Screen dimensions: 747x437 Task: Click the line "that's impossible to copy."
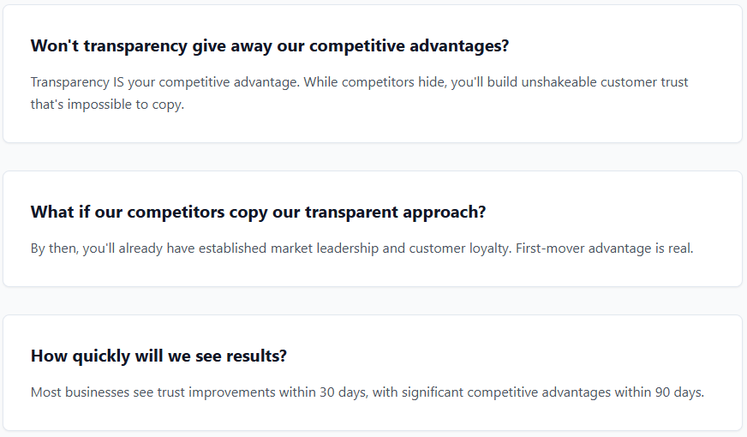click(x=107, y=104)
